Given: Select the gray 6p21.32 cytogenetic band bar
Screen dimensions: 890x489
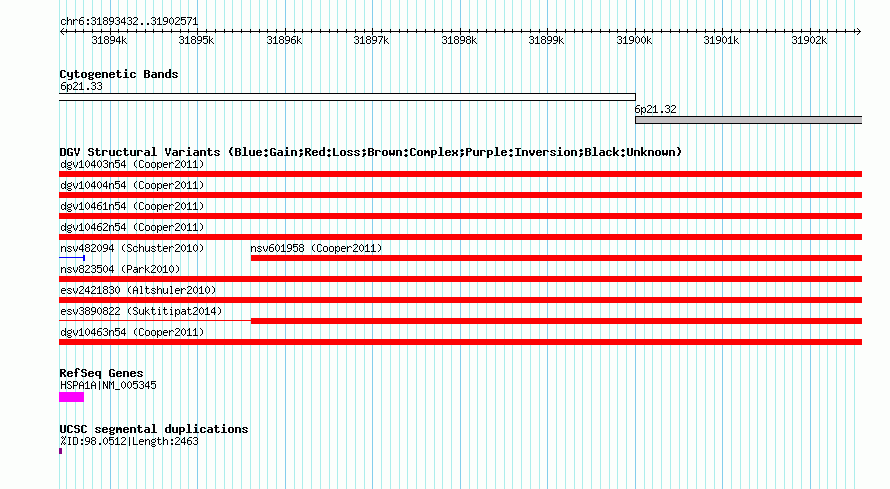Looking at the screenshot, I should (x=749, y=120).
